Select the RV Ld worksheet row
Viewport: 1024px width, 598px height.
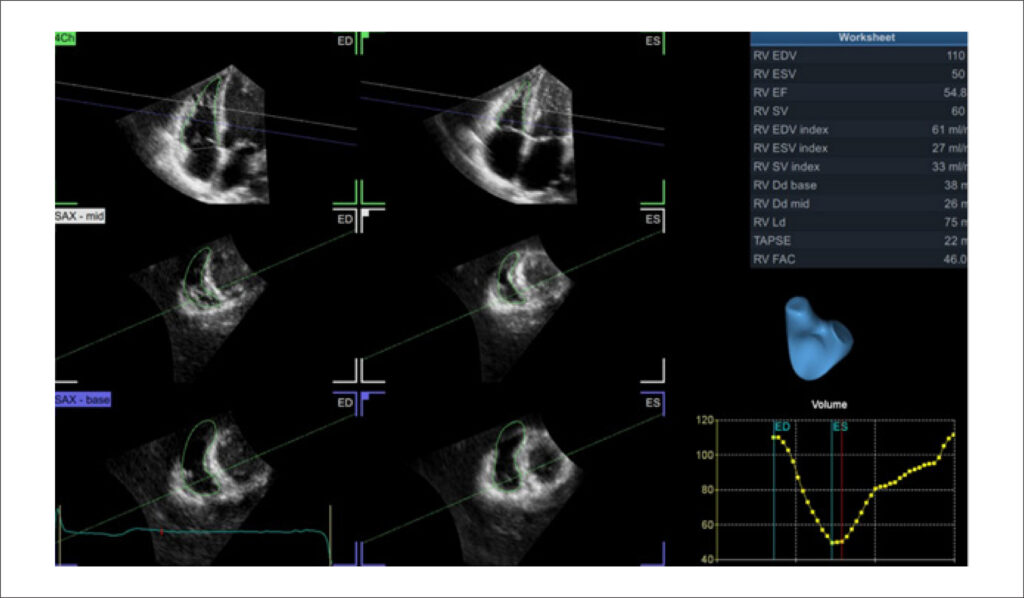pos(859,222)
